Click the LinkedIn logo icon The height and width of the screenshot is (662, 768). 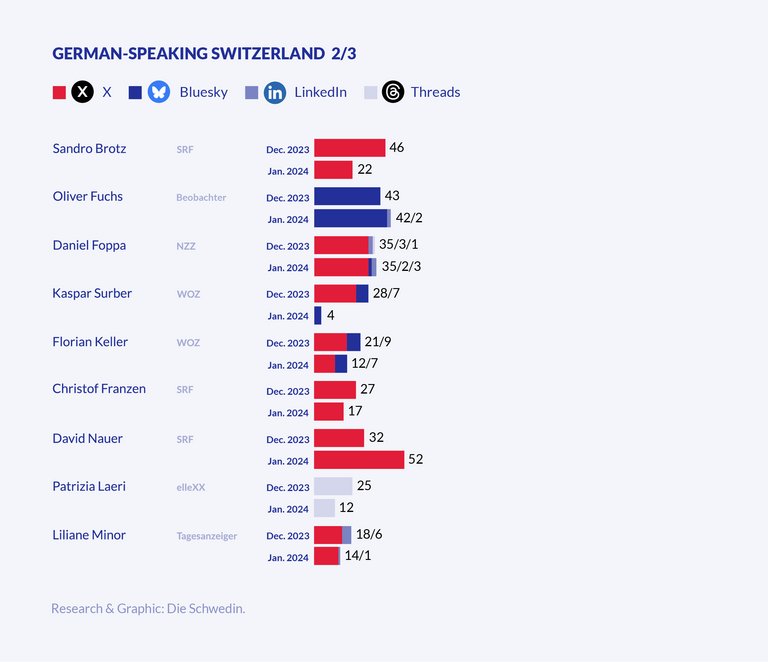click(x=275, y=92)
